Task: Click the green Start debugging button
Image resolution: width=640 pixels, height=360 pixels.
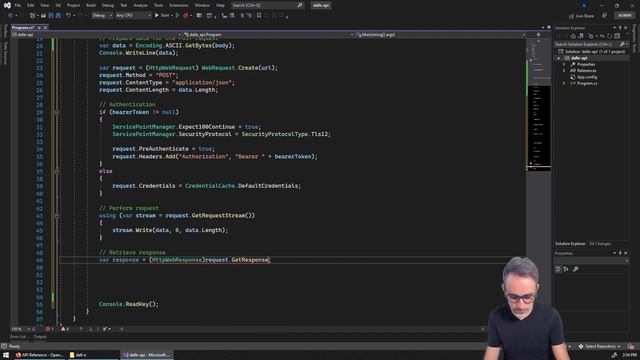Action: (162, 16)
